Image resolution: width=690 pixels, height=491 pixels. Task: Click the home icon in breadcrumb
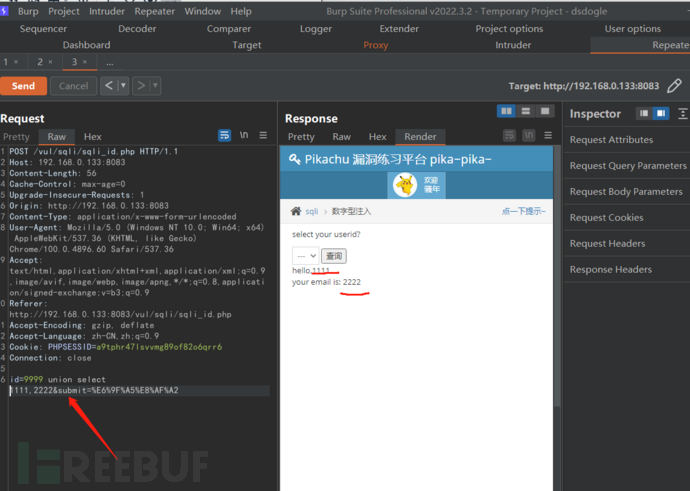coord(296,211)
